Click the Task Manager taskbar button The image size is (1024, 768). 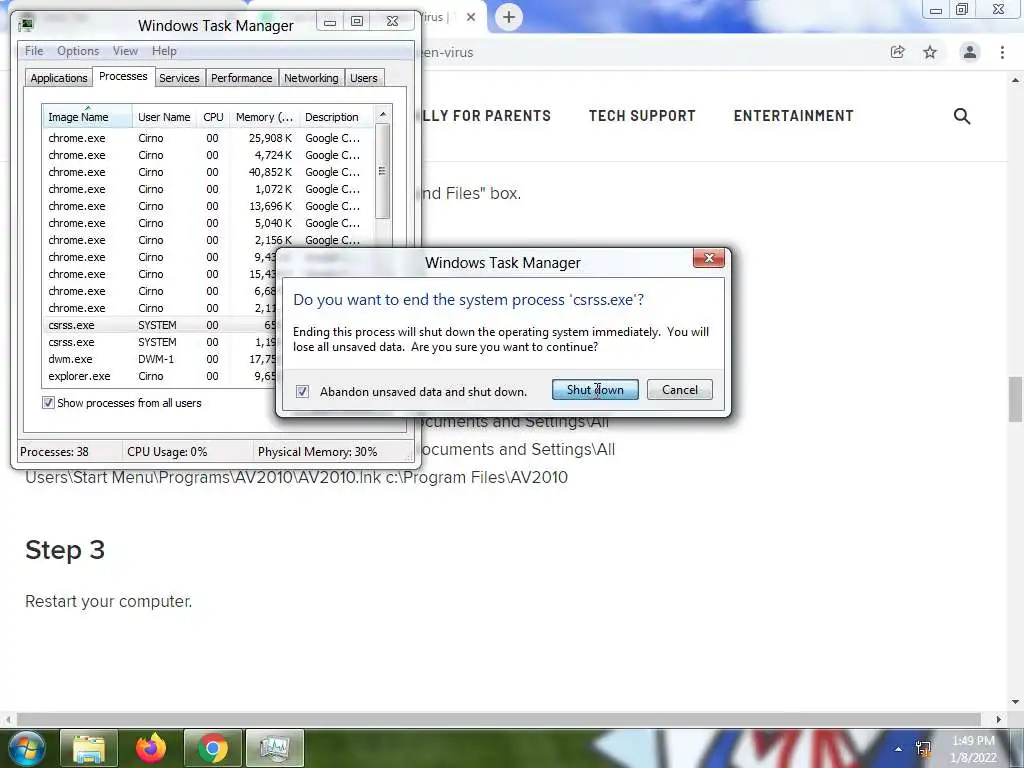(274, 748)
